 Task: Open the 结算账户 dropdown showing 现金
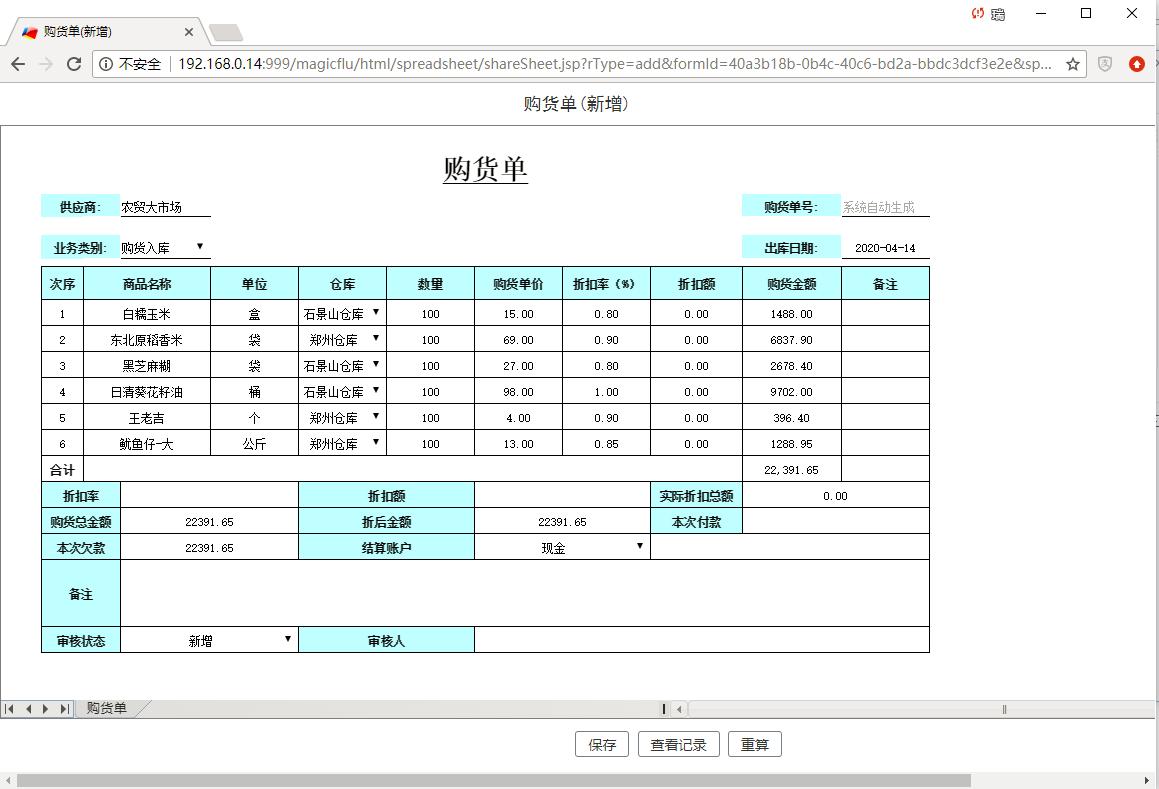640,546
